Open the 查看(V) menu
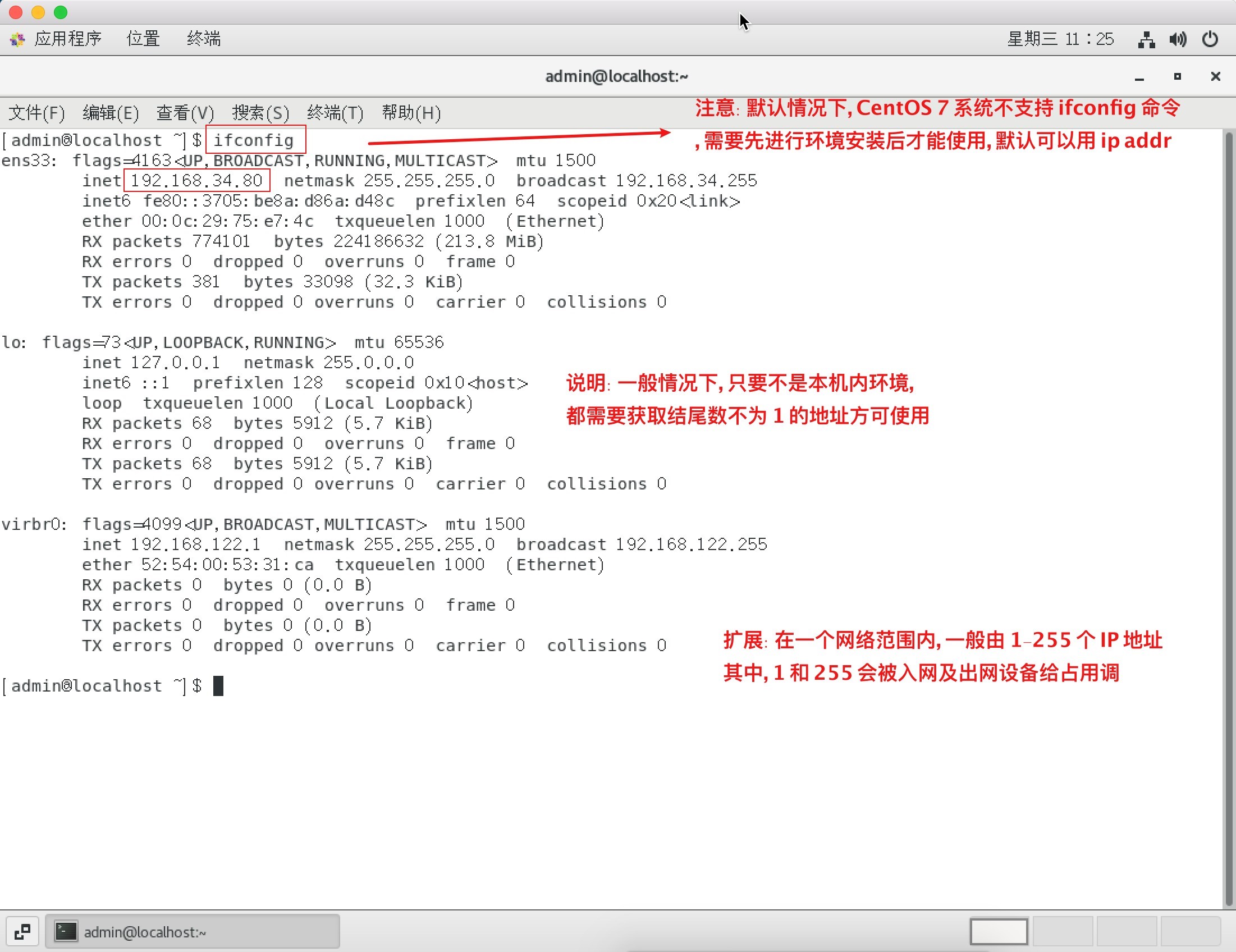This screenshot has width=1236, height=952. [x=185, y=113]
